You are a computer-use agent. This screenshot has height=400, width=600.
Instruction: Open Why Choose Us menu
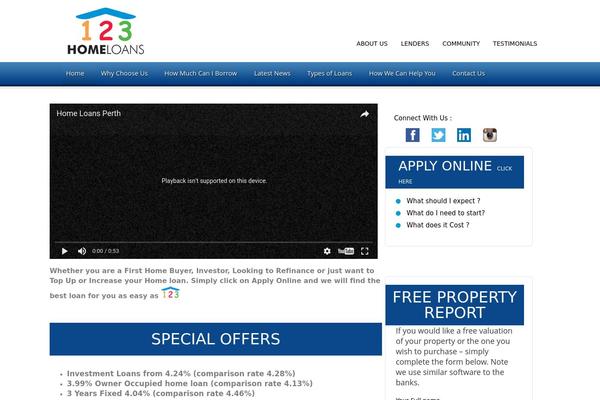[x=124, y=73]
